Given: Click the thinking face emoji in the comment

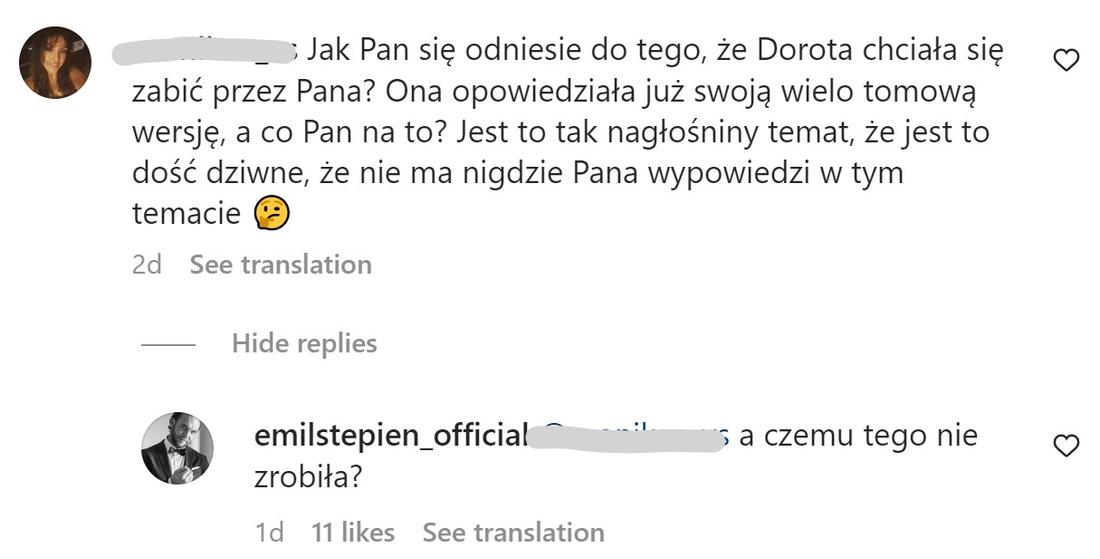Looking at the screenshot, I should pos(270,212).
